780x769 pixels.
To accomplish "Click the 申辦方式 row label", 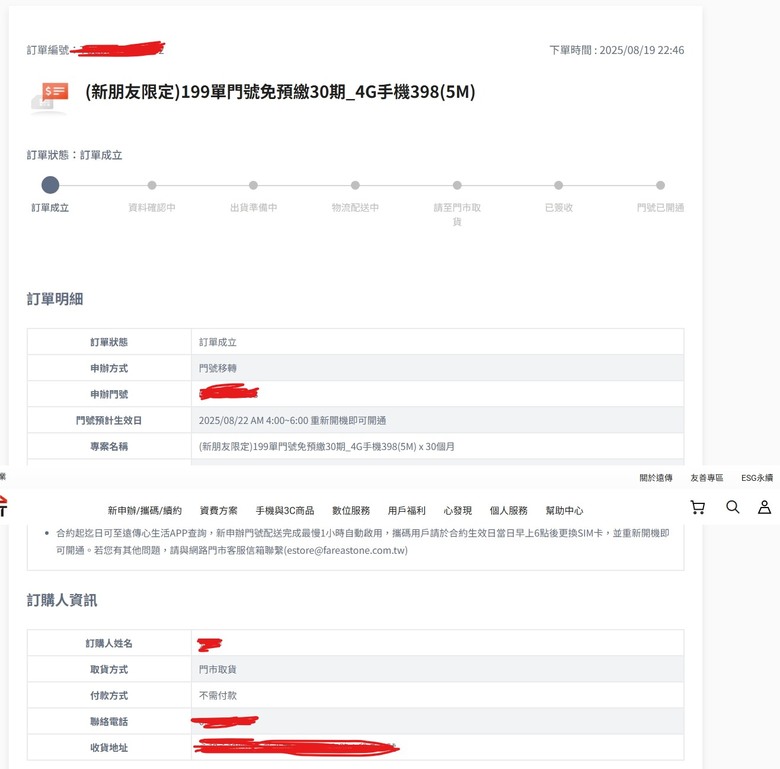I will click(x=109, y=368).
